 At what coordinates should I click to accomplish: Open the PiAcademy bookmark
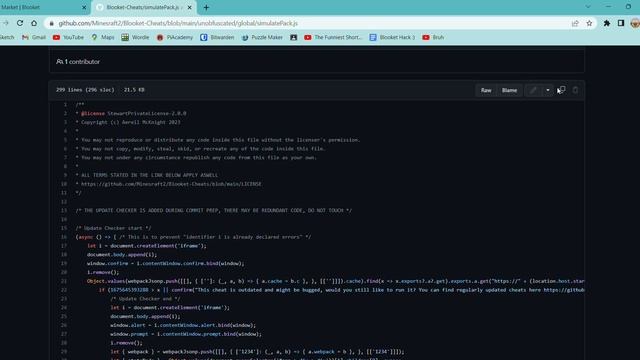click(x=175, y=37)
